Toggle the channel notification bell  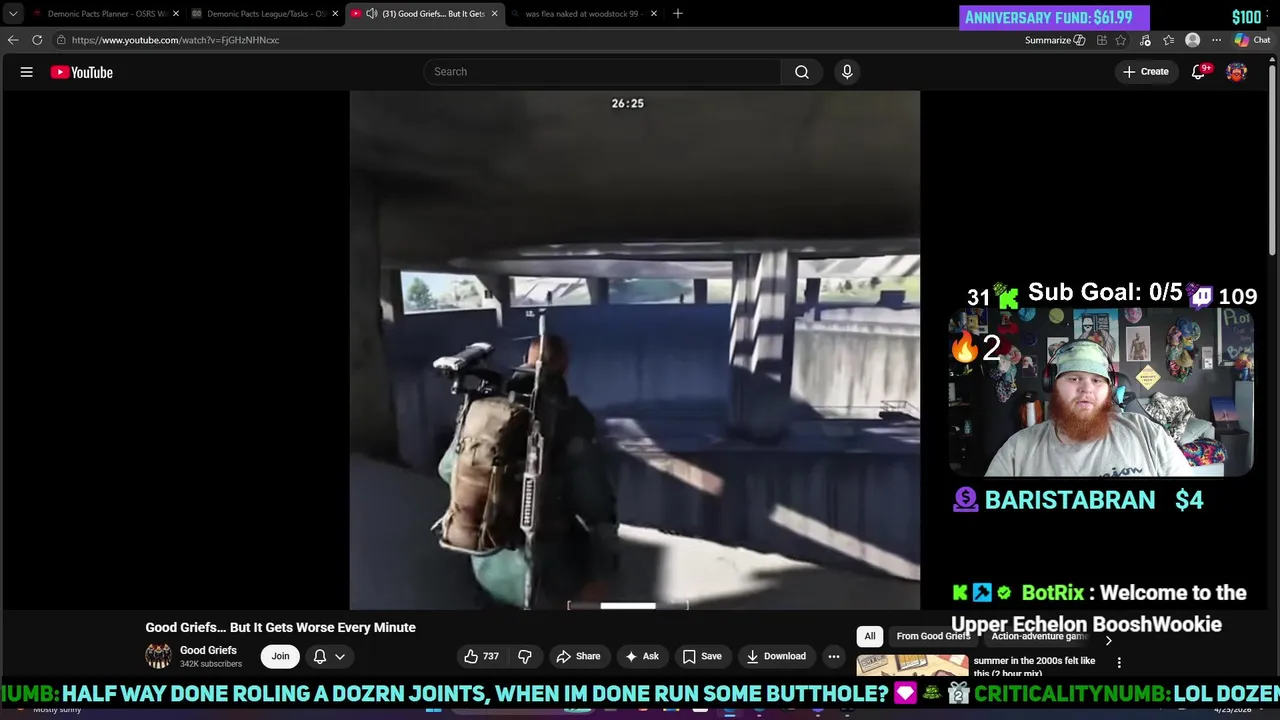[320, 656]
